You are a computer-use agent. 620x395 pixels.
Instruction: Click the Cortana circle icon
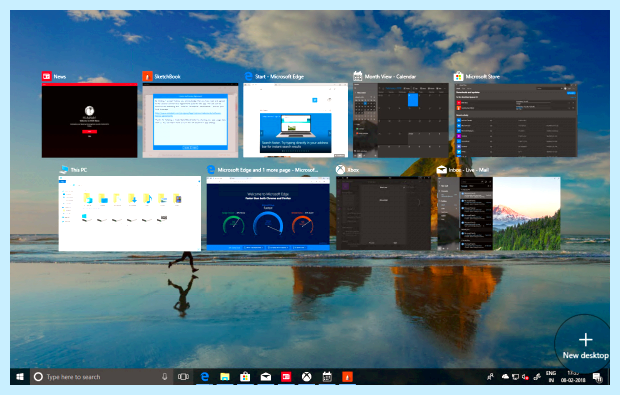click(38, 377)
